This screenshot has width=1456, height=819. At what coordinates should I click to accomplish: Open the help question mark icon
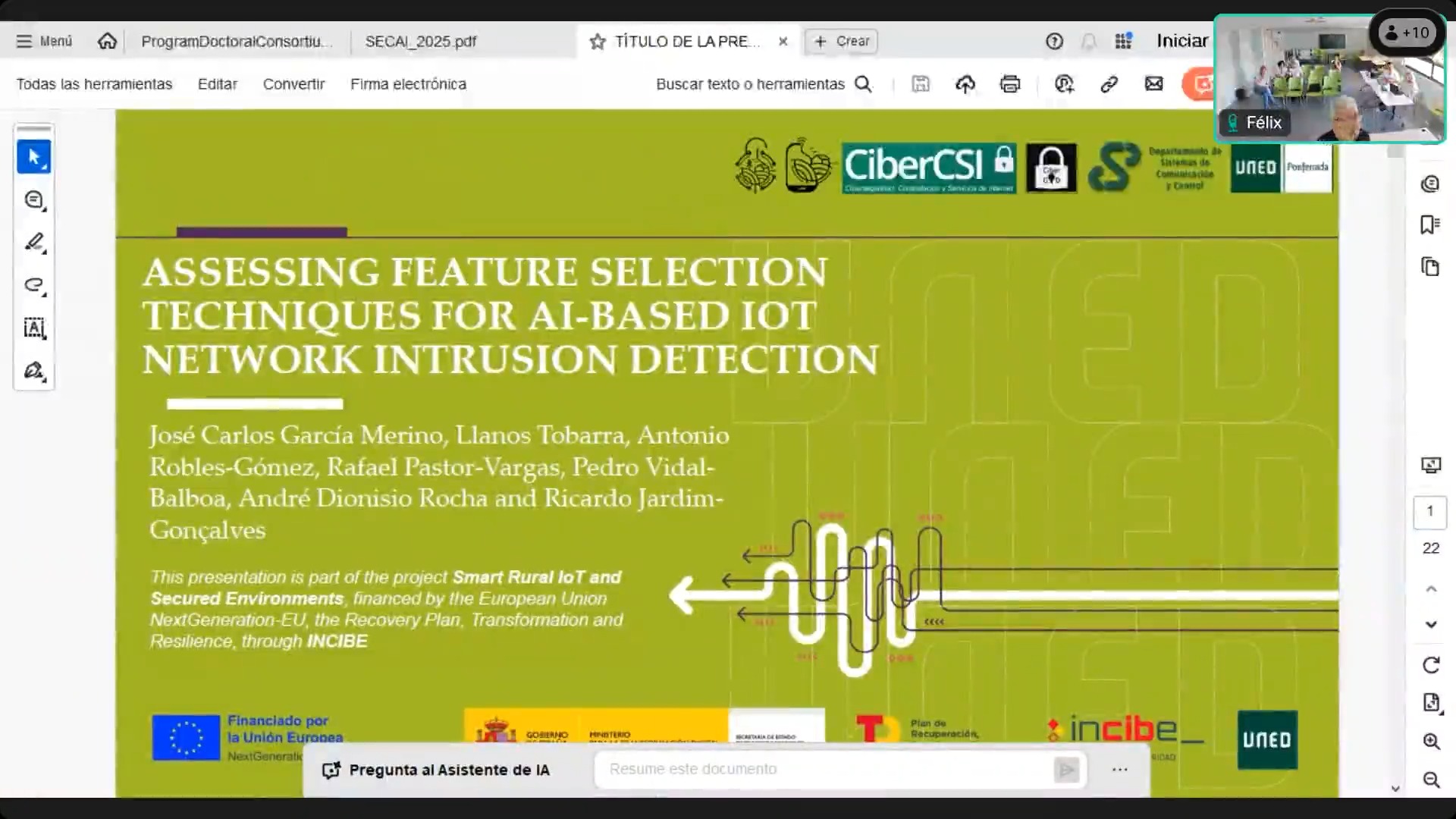[1054, 41]
